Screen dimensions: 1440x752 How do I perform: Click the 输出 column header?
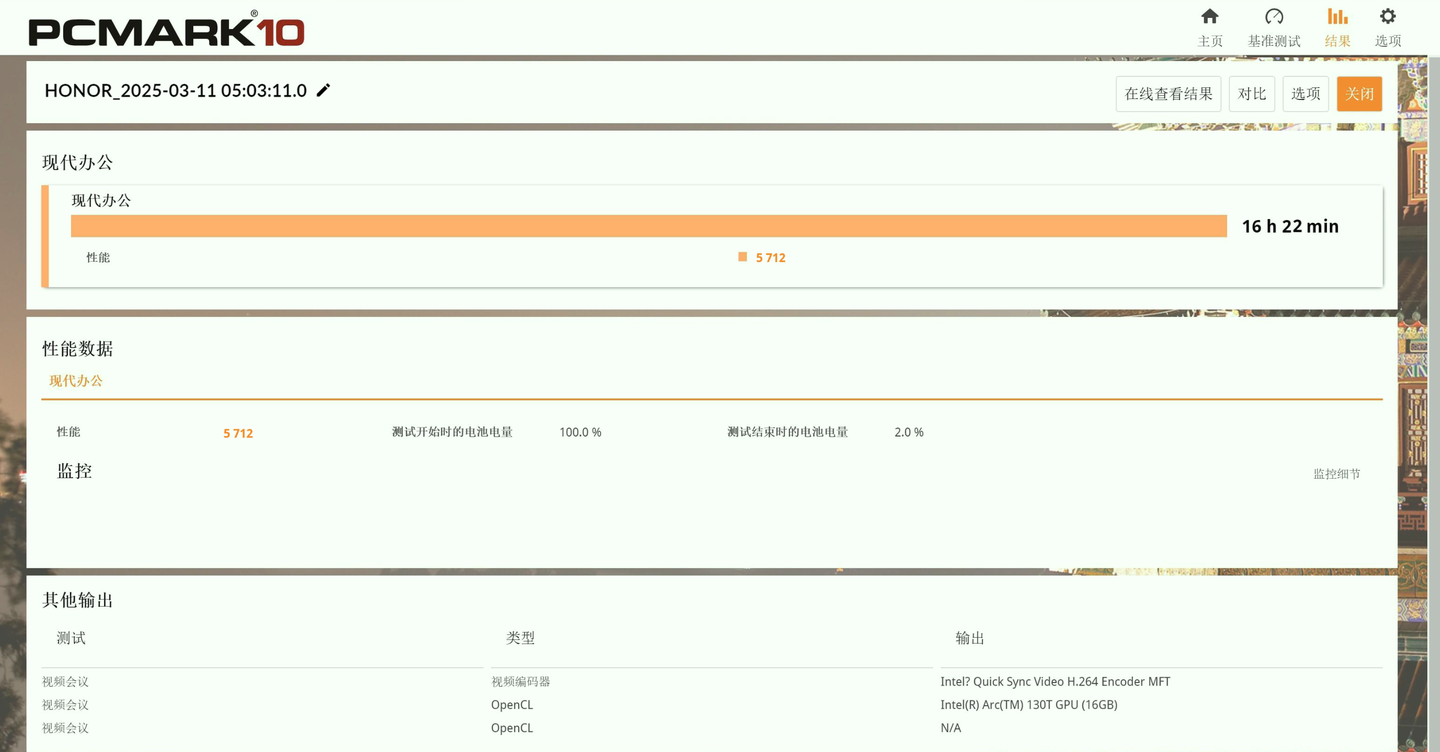tap(970, 638)
